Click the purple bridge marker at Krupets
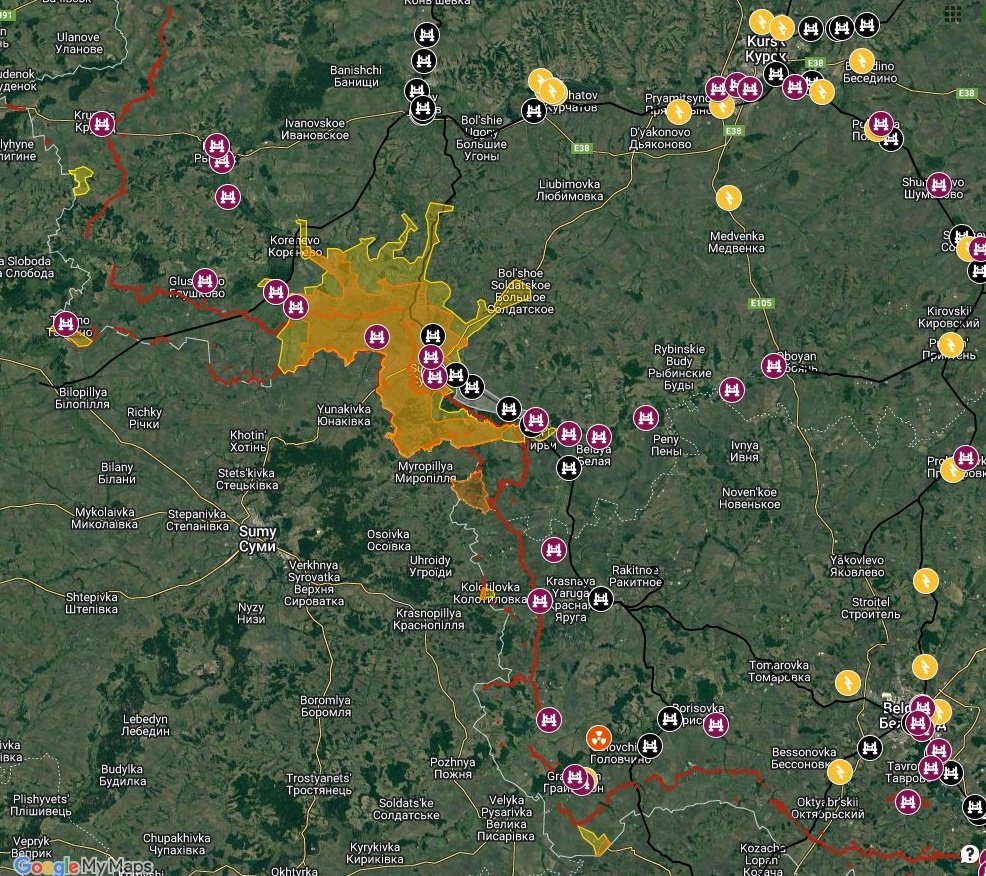986x876 pixels. coord(102,124)
